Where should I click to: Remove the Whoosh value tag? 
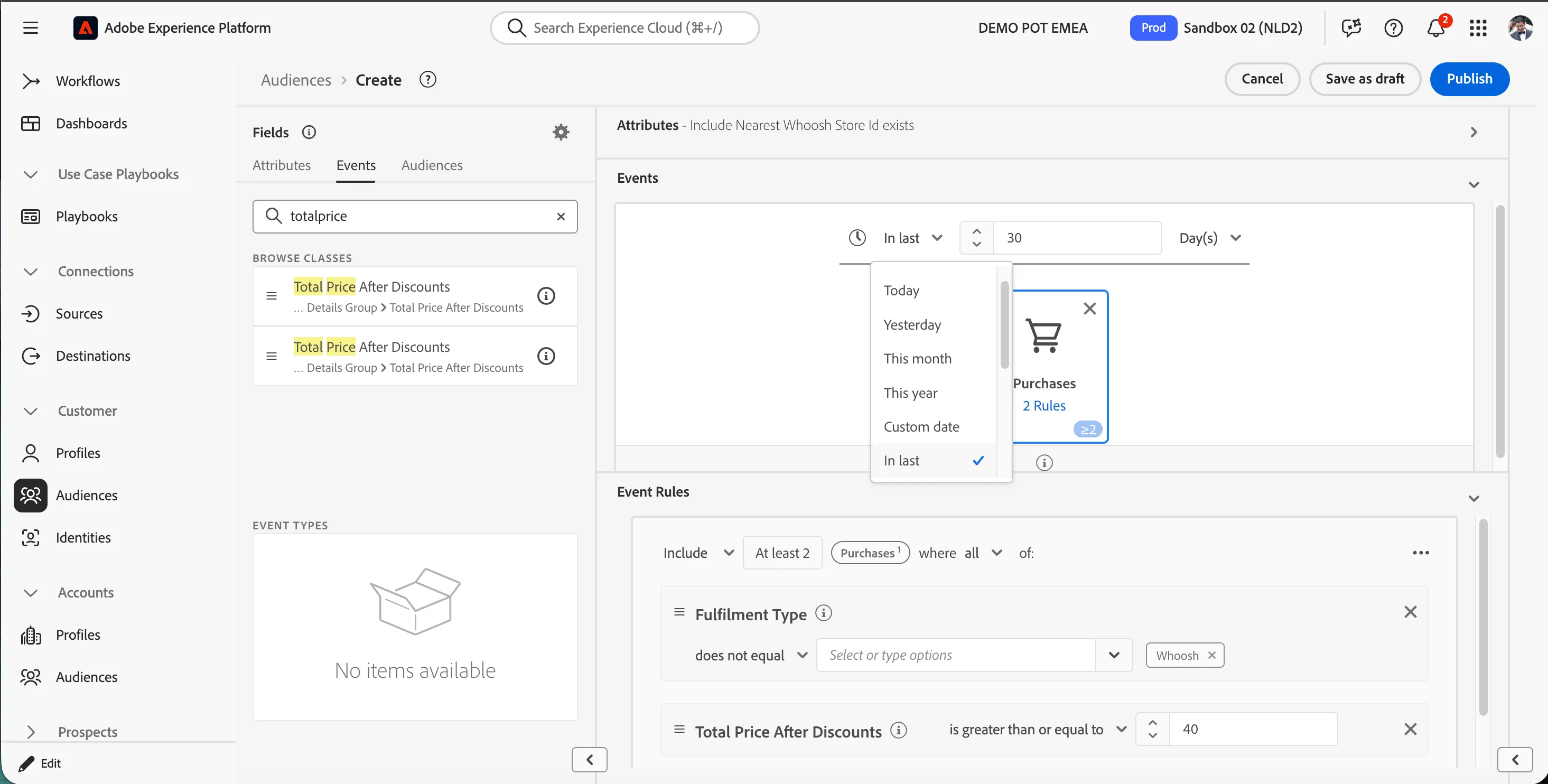(x=1212, y=655)
